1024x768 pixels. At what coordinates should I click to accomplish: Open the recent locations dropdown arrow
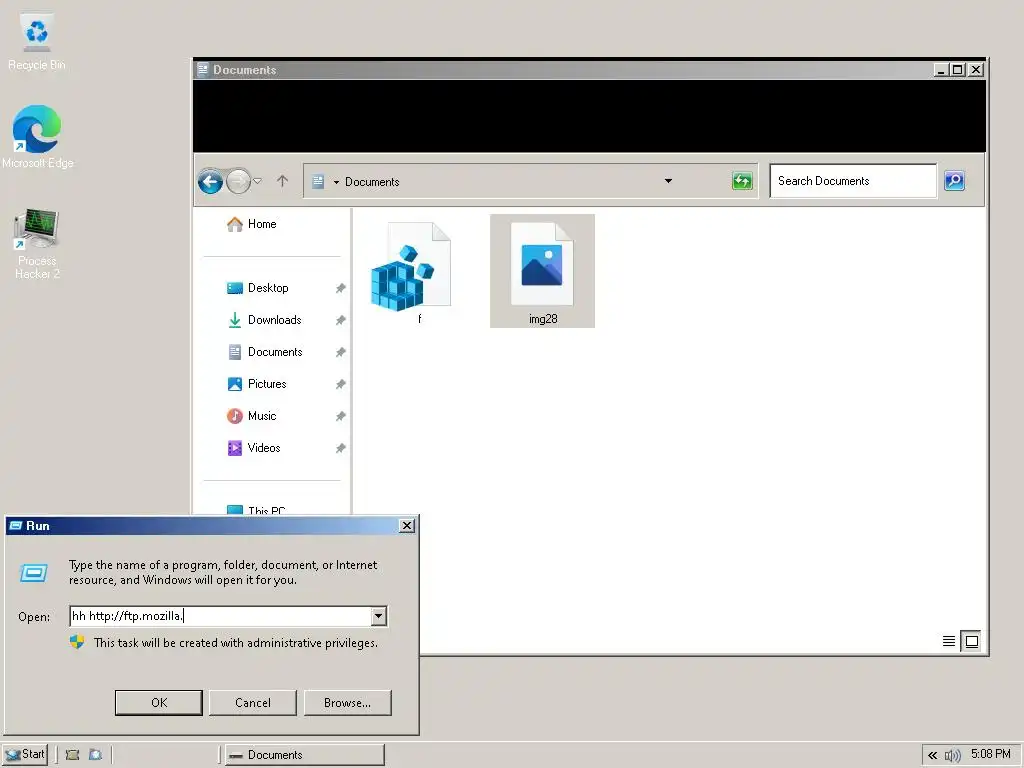[257, 181]
